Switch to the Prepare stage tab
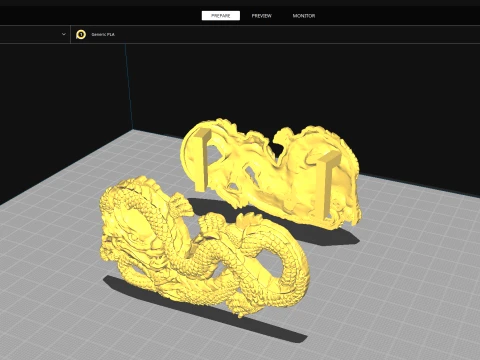 pyautogui.click(x=221, y=16)
